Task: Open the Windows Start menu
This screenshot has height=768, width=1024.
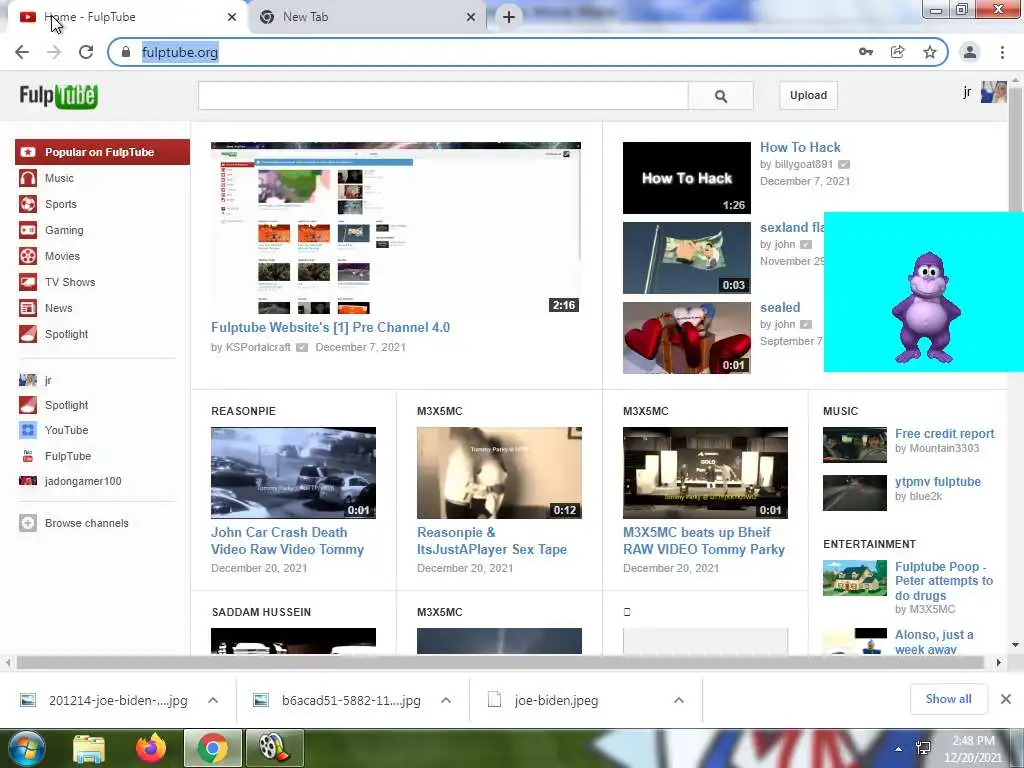Action: [25, 748]
